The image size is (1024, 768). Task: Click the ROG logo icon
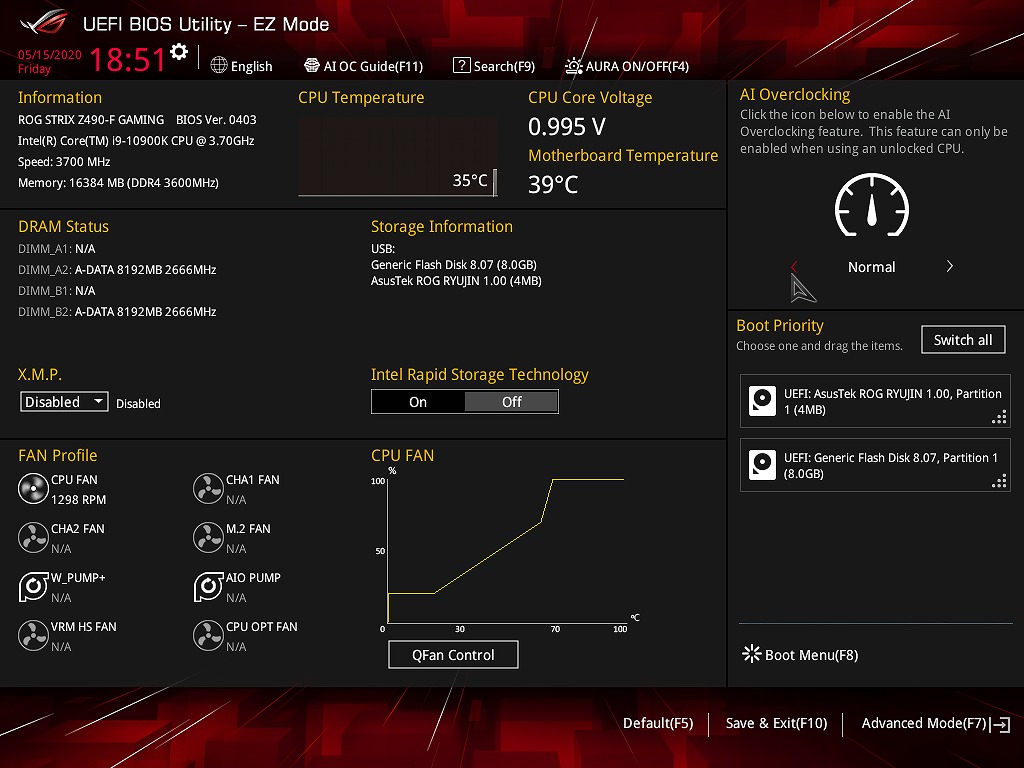[x=44, y=24]
